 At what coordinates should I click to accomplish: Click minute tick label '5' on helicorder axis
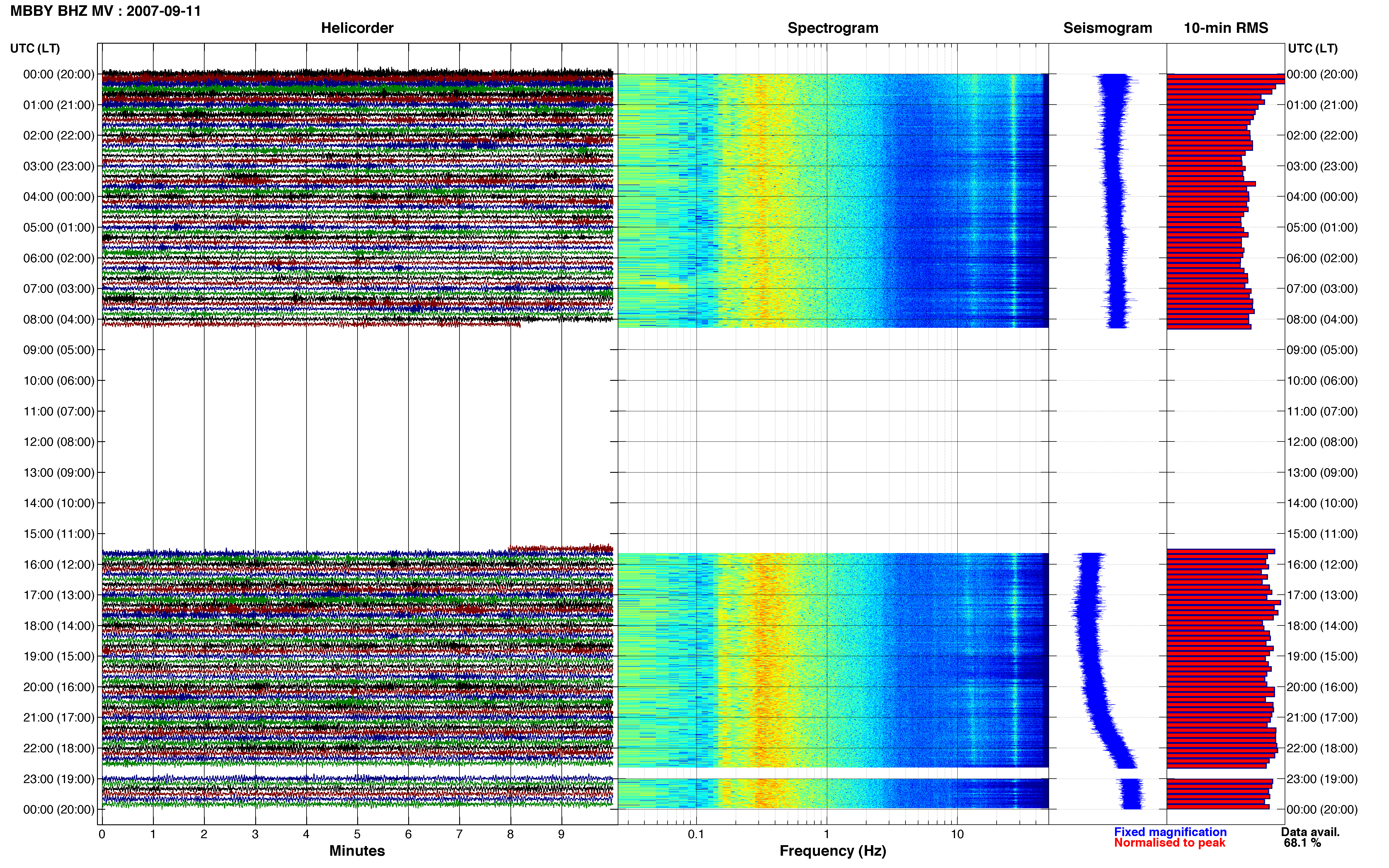[357, 835]
